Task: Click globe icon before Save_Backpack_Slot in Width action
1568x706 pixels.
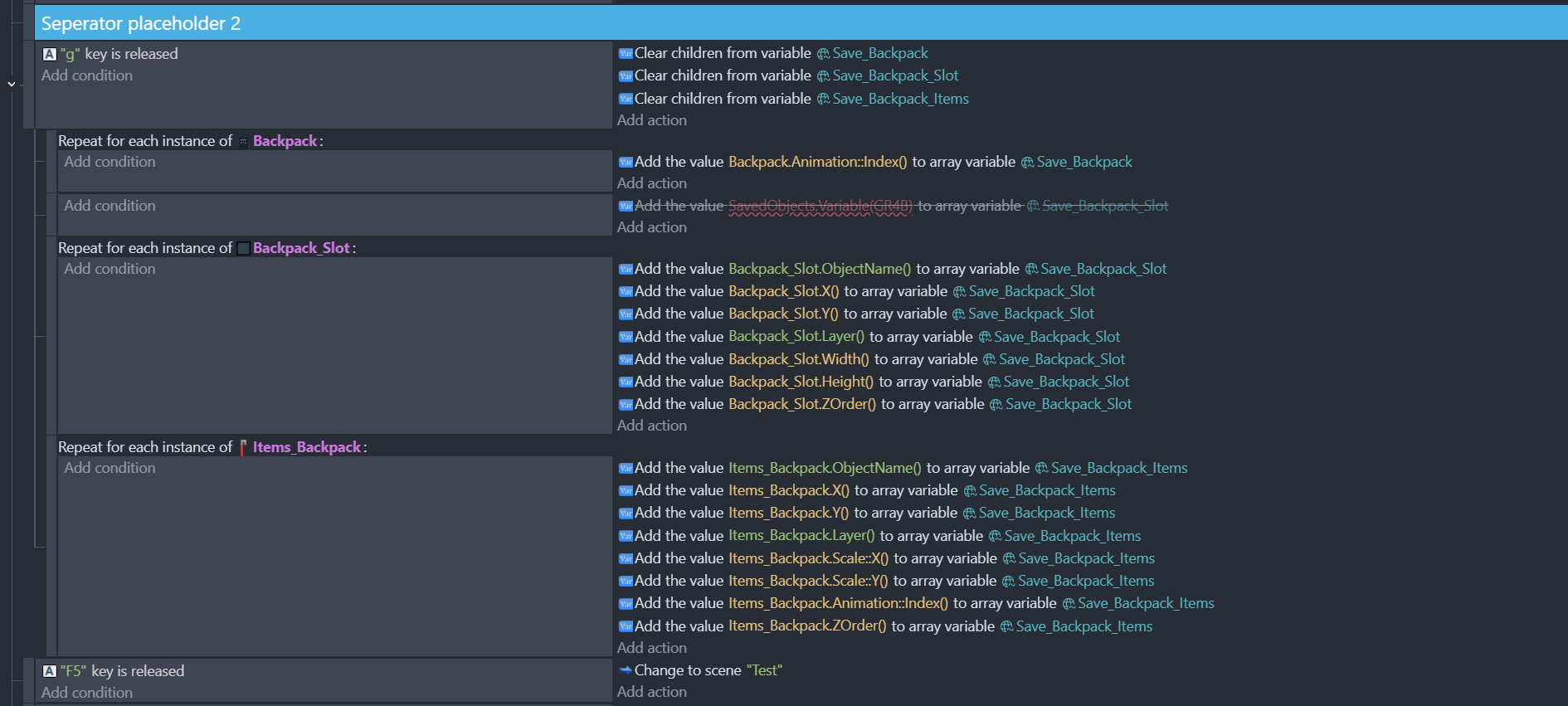Action: pyautogui.click(x=990, y=359)
